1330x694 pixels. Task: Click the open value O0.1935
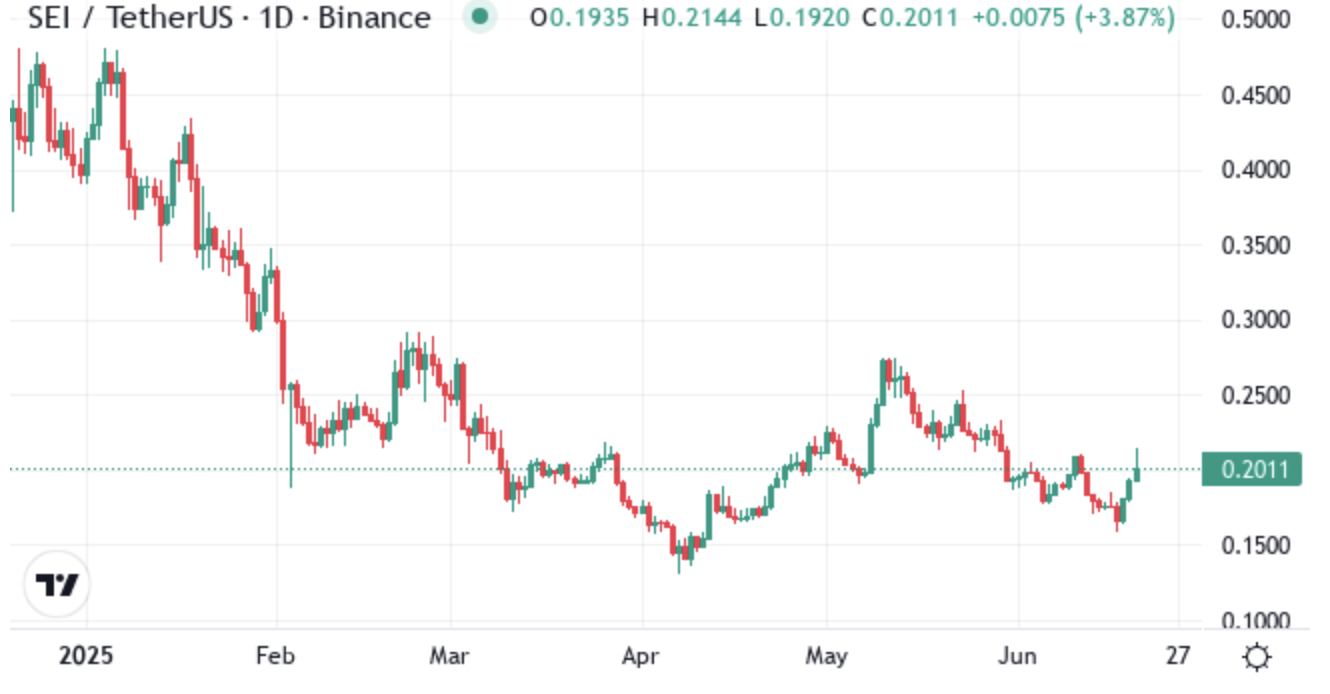click(580, 17)
